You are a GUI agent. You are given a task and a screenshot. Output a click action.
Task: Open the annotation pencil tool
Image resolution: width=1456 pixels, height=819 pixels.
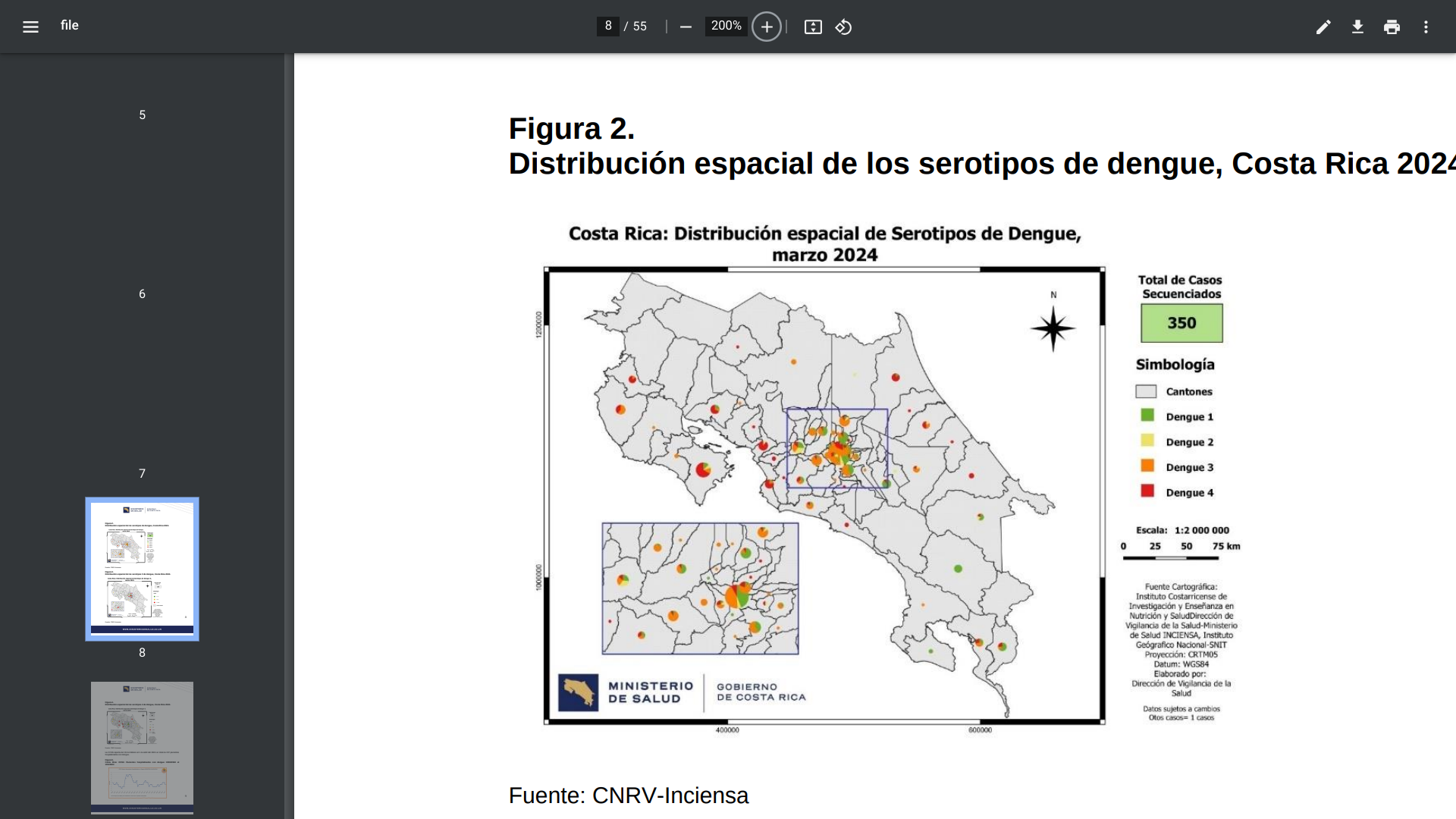[x=1323, y=27]
